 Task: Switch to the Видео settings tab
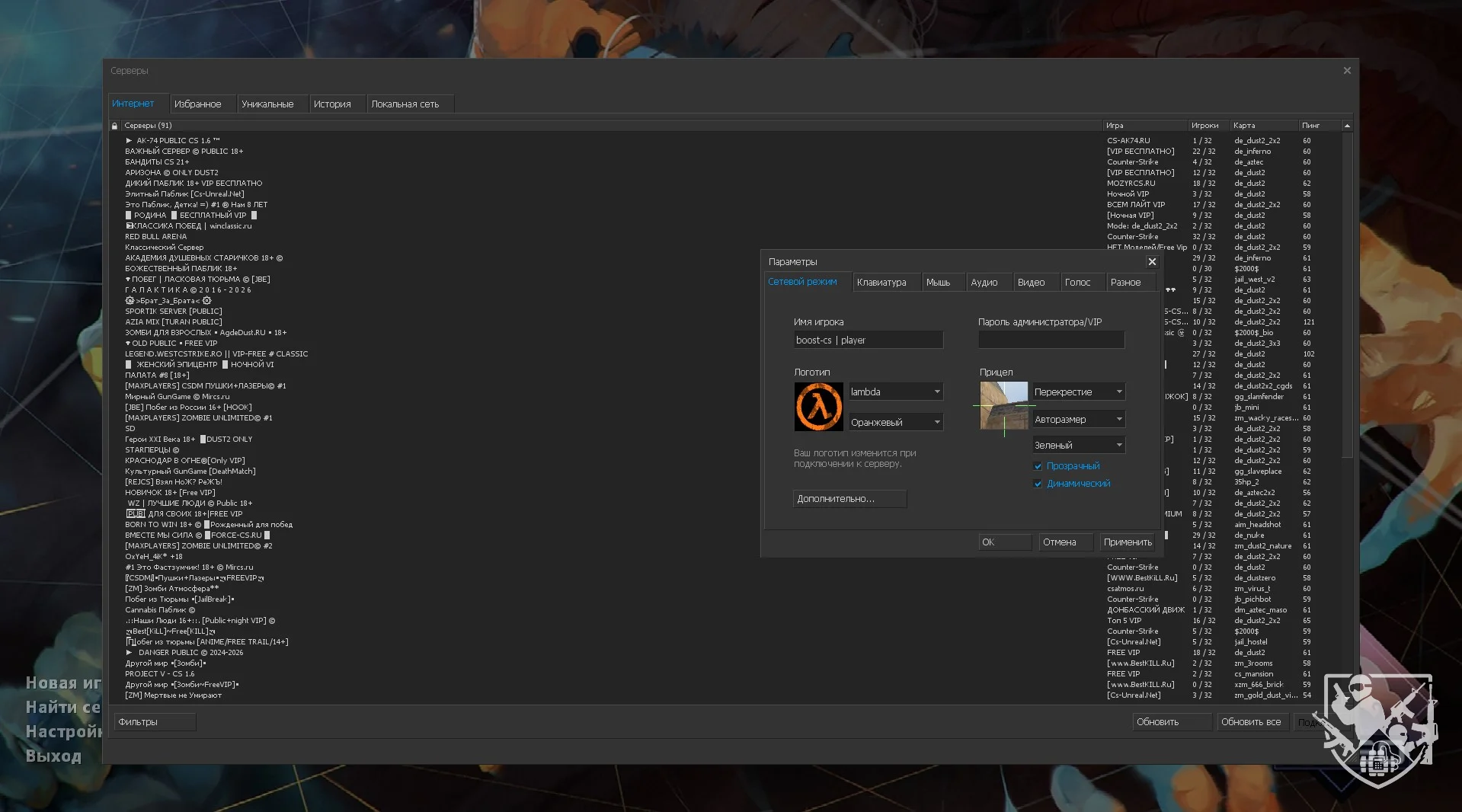(1031, 283)
